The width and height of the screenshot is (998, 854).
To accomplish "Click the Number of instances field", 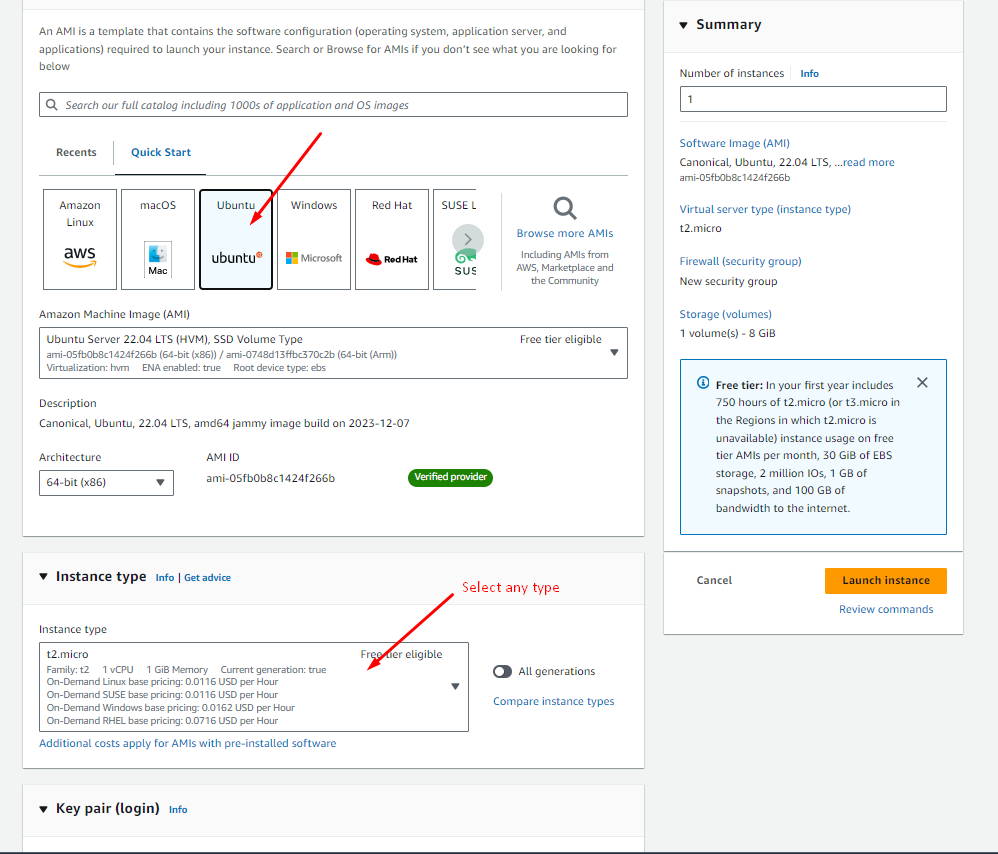I will click(813, 99).
